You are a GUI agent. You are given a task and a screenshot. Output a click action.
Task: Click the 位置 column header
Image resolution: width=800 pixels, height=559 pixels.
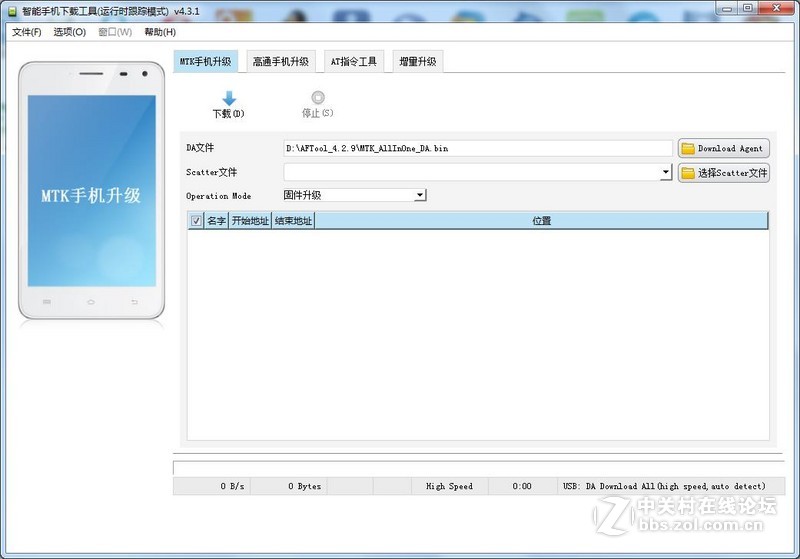(x=541, y=221)
